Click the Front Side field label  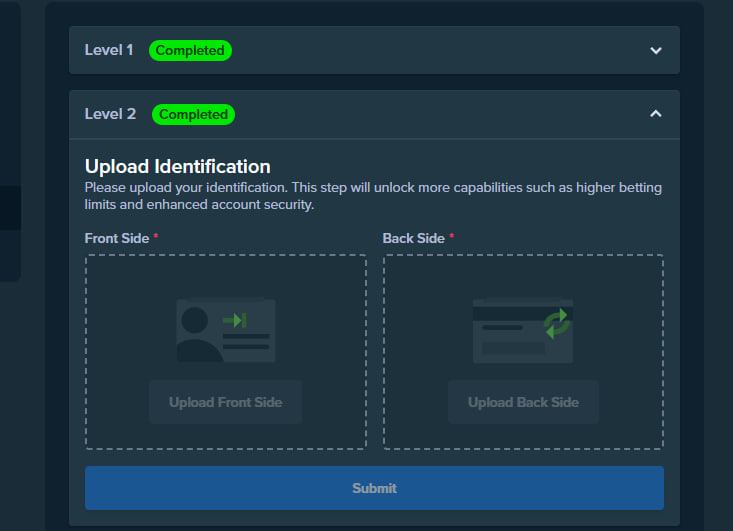tap(117, 238)
